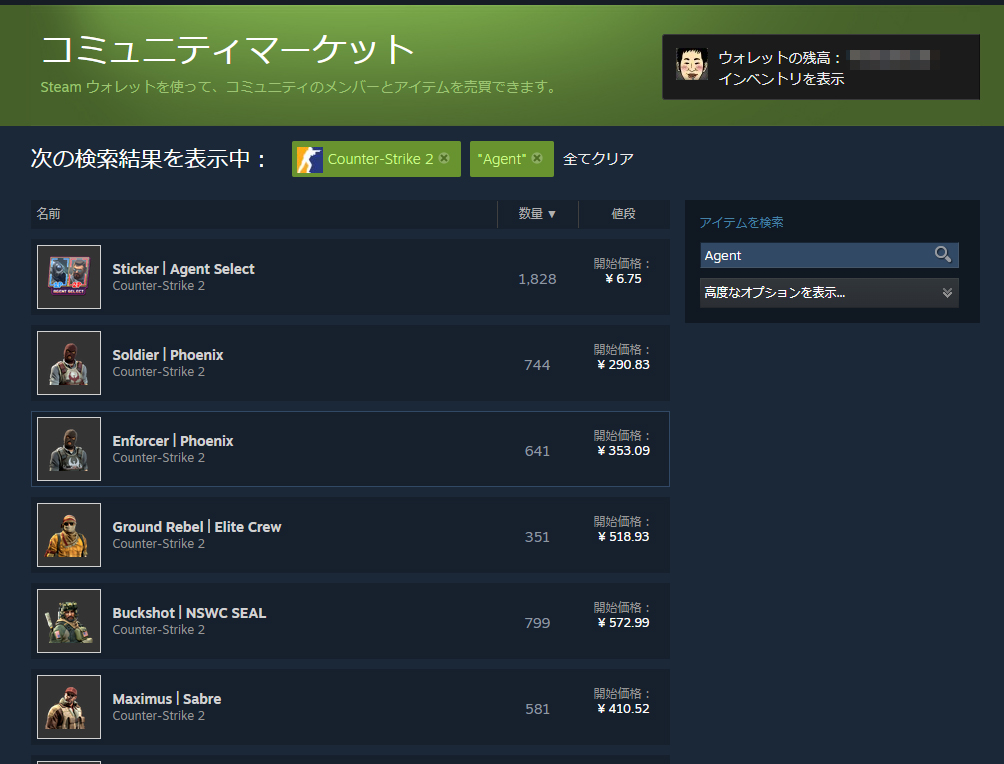This screenshot has height=764, width=1004.
Task: Click quantity 351 for Ground Rebel
Action: coord(537,537)
